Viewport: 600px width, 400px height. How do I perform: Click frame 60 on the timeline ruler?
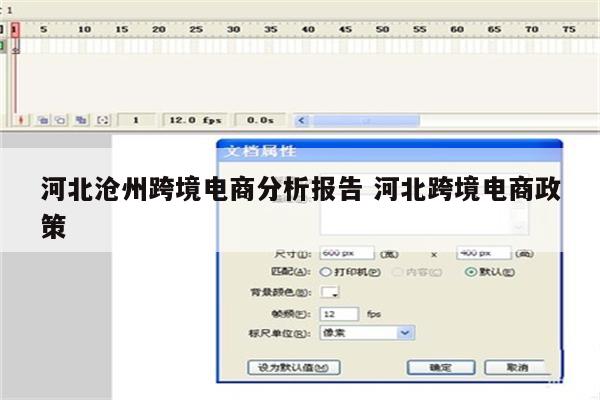pyautogui.click(x=457, y=29)
